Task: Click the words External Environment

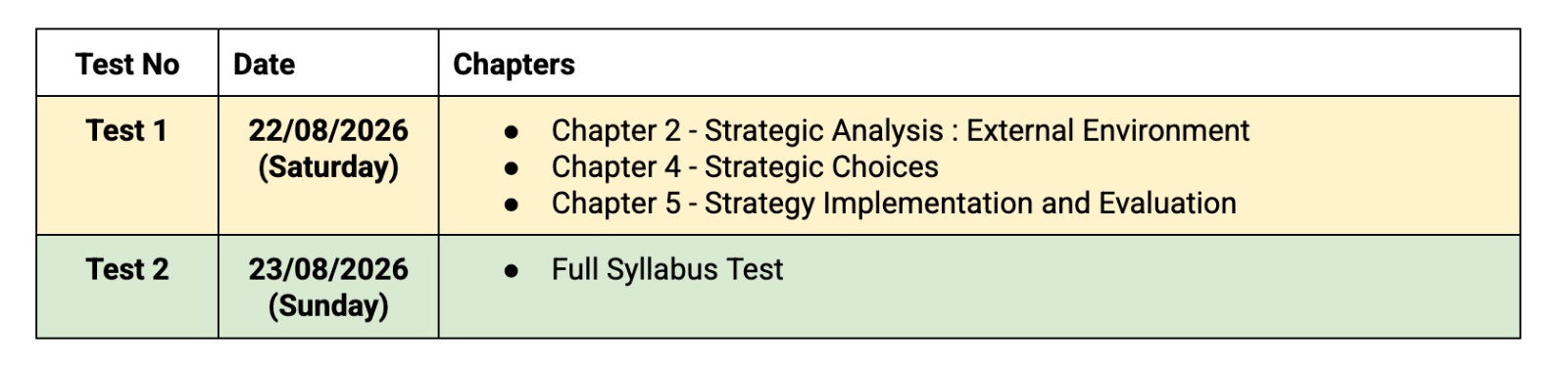Action: click(x=1107, y=130)
